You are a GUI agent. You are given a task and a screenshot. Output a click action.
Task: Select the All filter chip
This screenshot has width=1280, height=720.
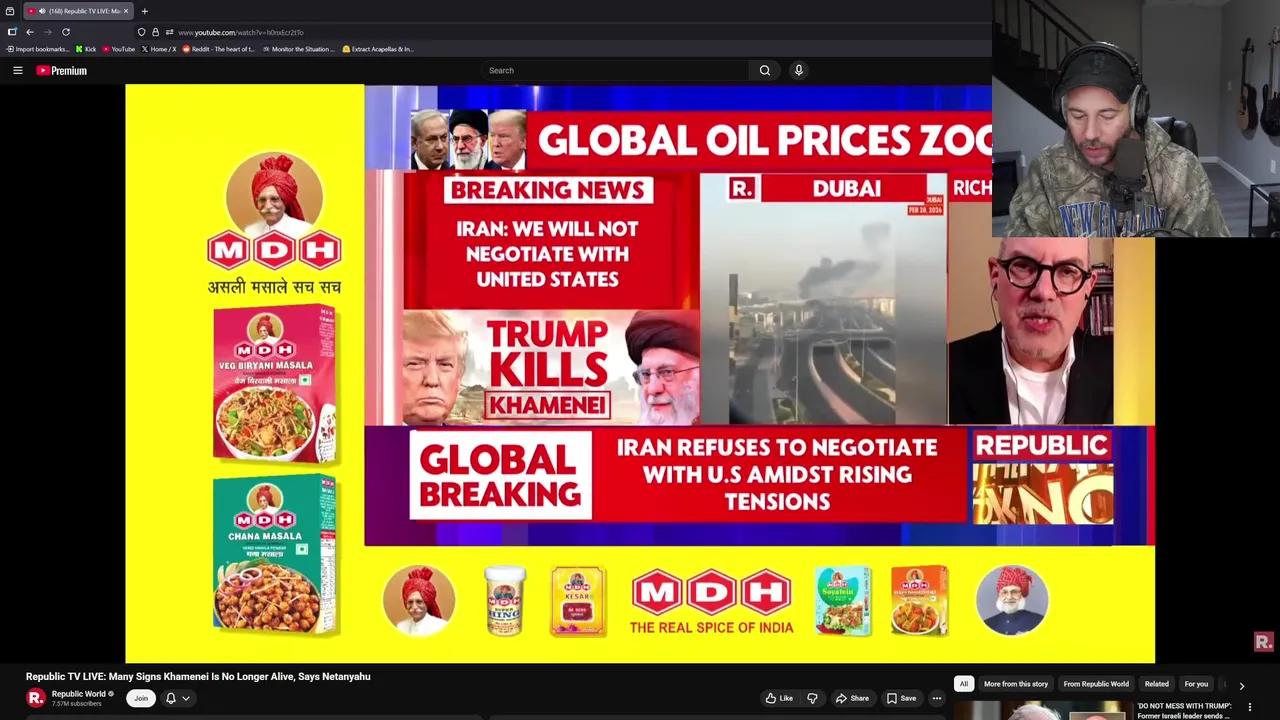point(964,684)
